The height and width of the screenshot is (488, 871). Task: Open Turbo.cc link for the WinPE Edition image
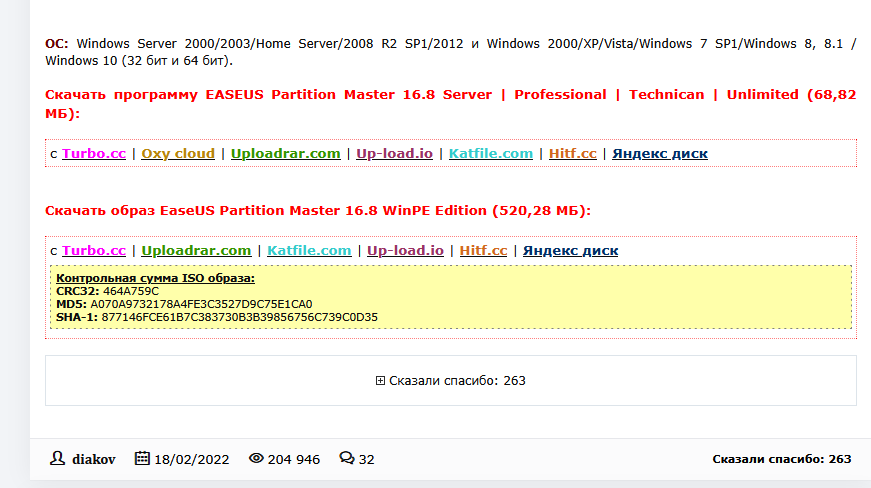pos(94,250)
